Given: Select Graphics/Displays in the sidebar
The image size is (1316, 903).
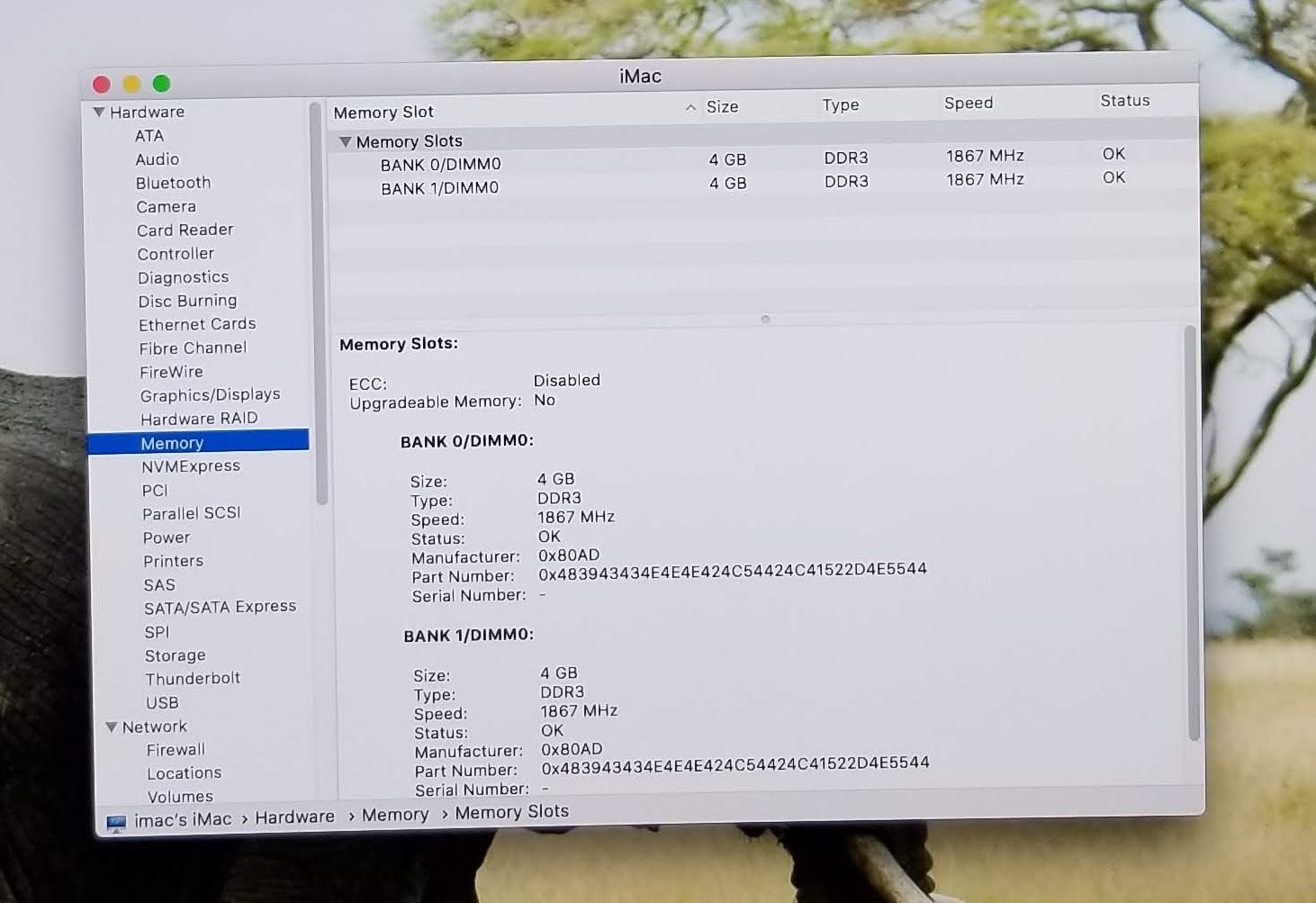Looking at the screenshot, I should 210,395.
